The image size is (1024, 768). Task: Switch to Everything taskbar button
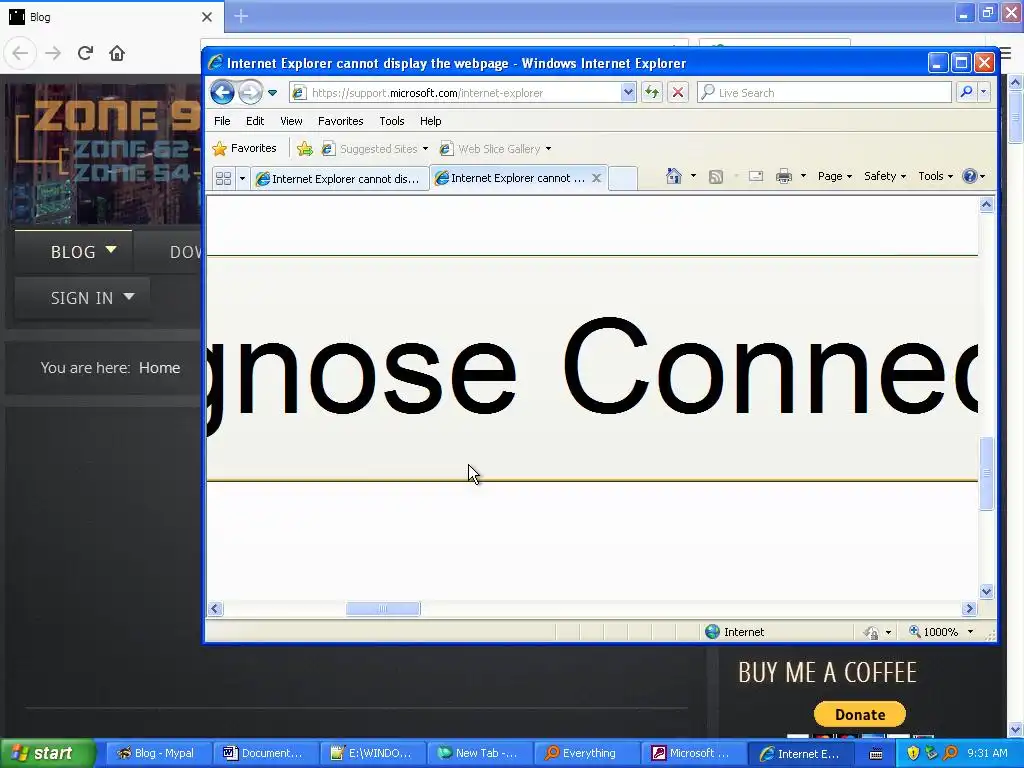click(x=587, y=753)
